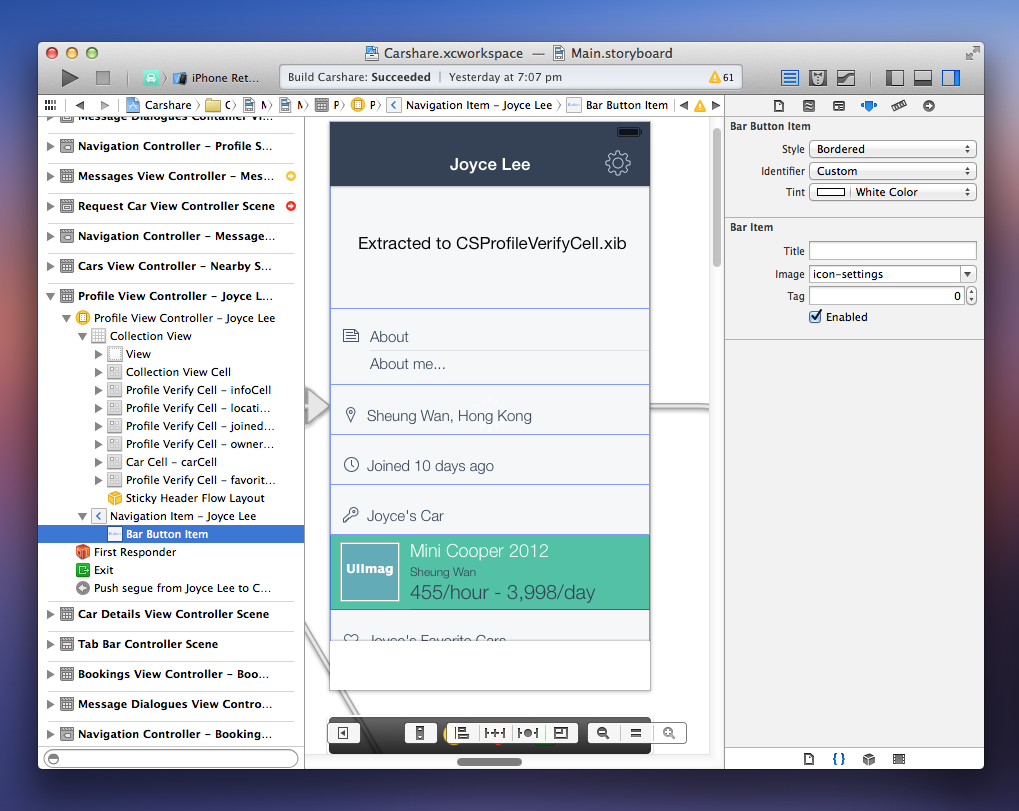Click the Tint White Color swatch

pos(831,192)
